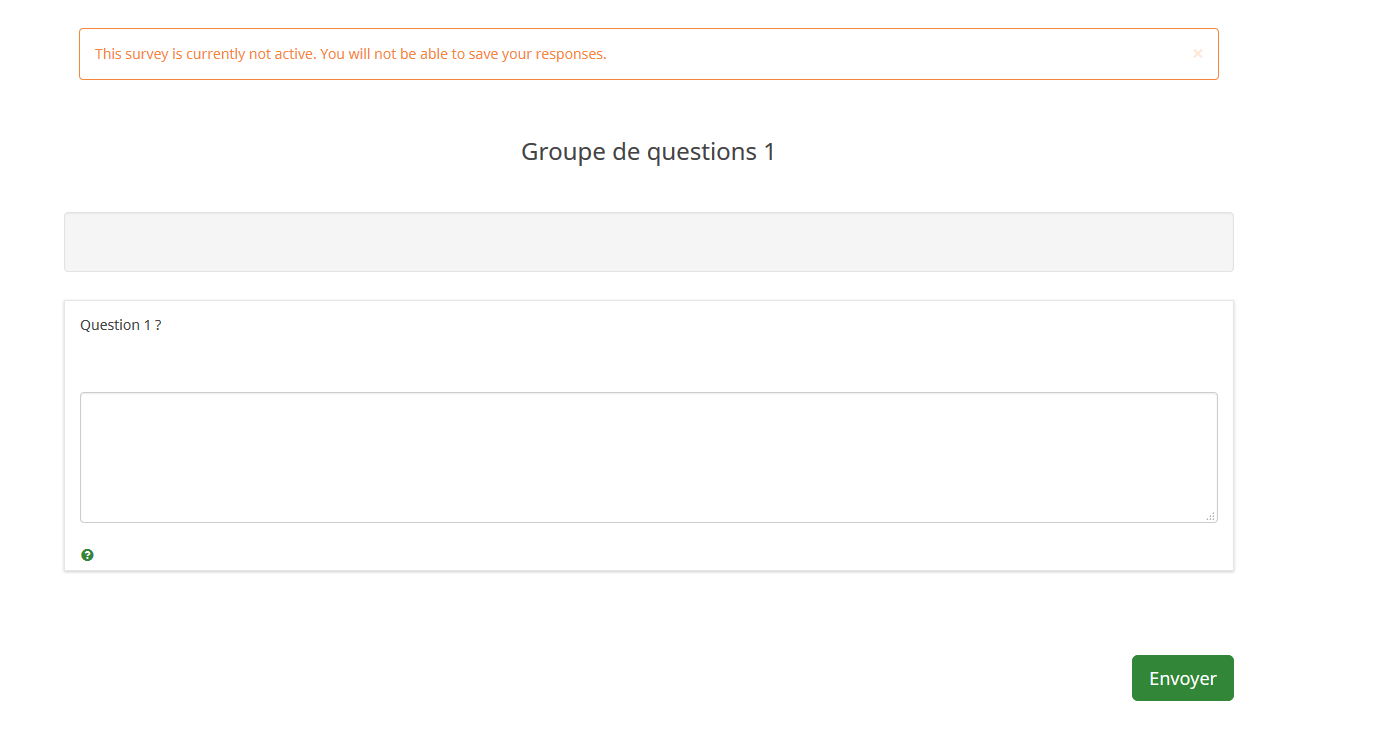Viewport: 1392px width, 740px height.
Task: Click the green help question-mark icon
Action: (x=87, y=555)
